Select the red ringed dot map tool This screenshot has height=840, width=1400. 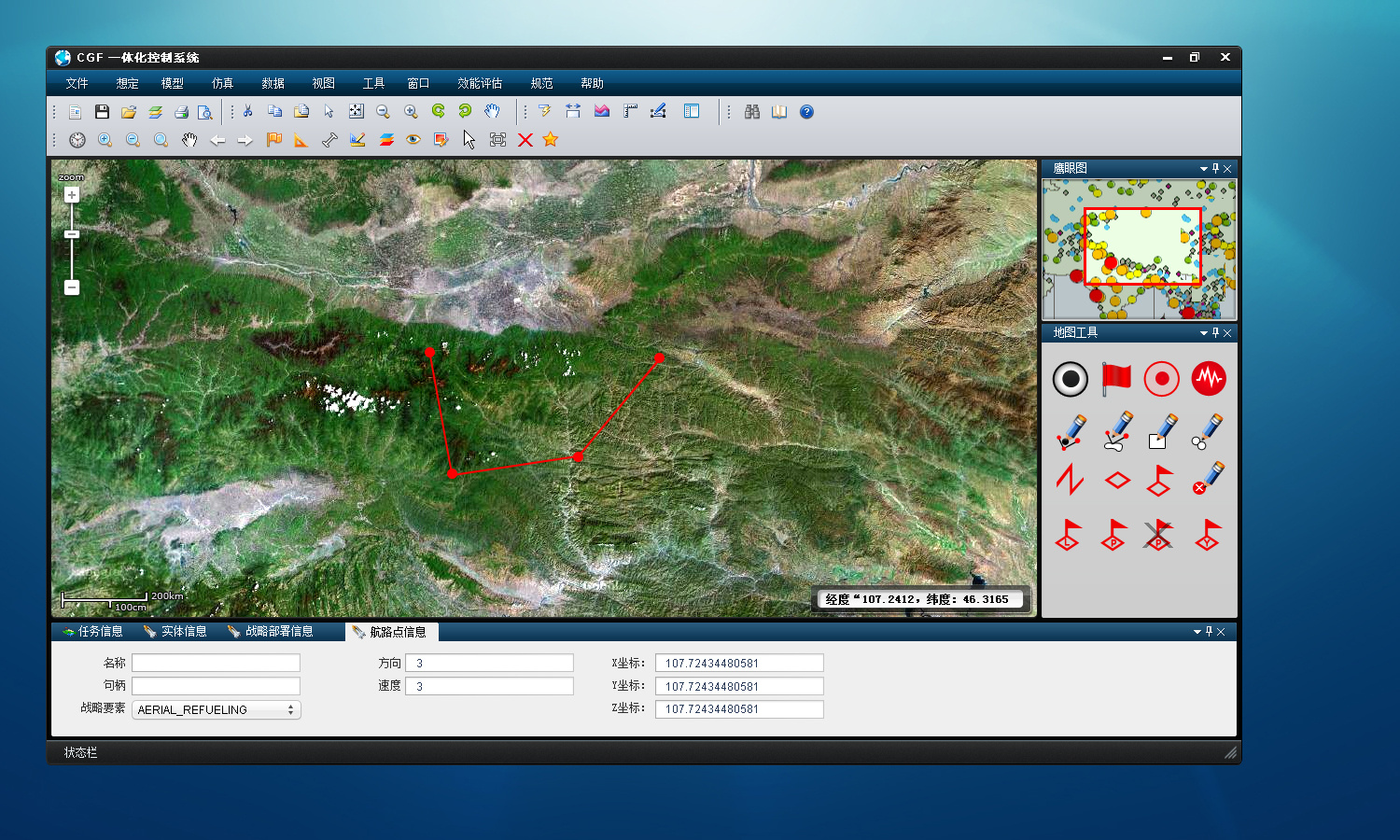click(1162, 379)
